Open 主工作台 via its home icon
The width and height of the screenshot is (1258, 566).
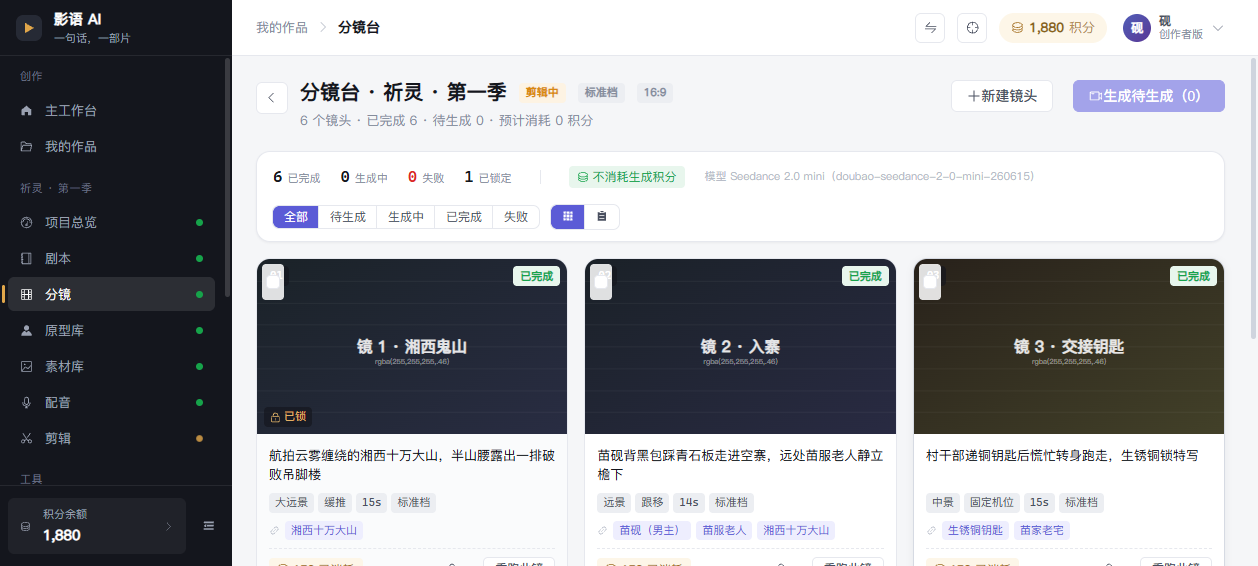click(26, 111)
